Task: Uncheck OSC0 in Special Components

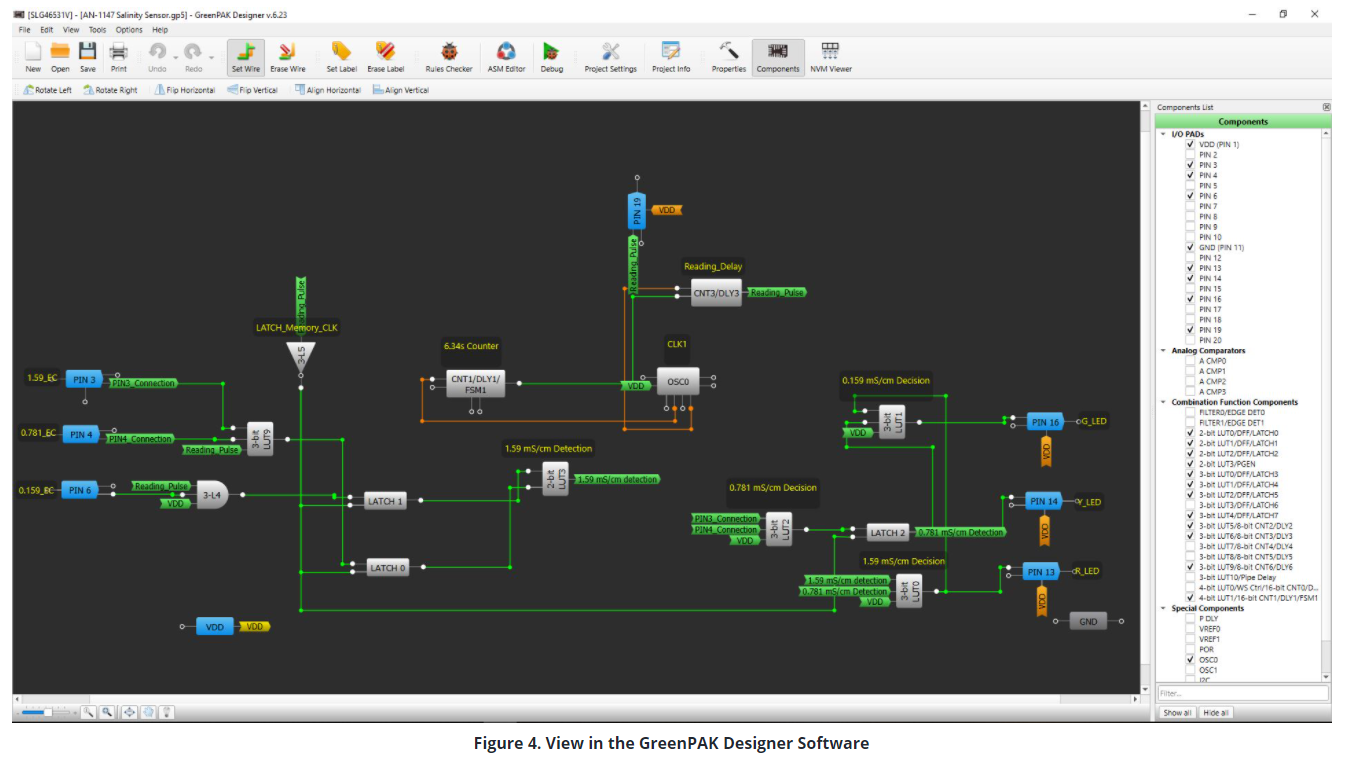Action: pyautogui.click(x=1190, y=660)
